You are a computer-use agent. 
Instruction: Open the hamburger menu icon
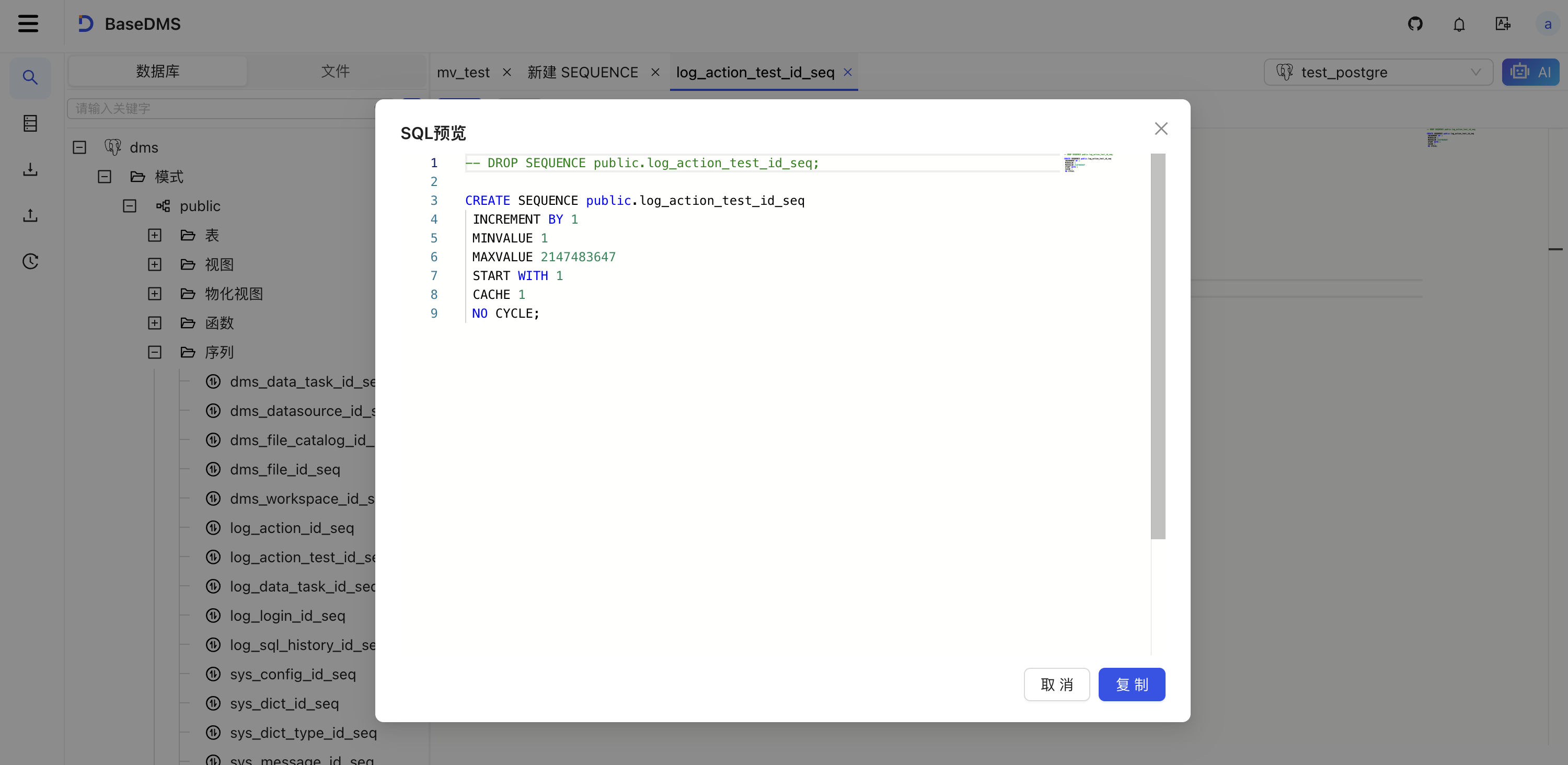tap(28, 24)
